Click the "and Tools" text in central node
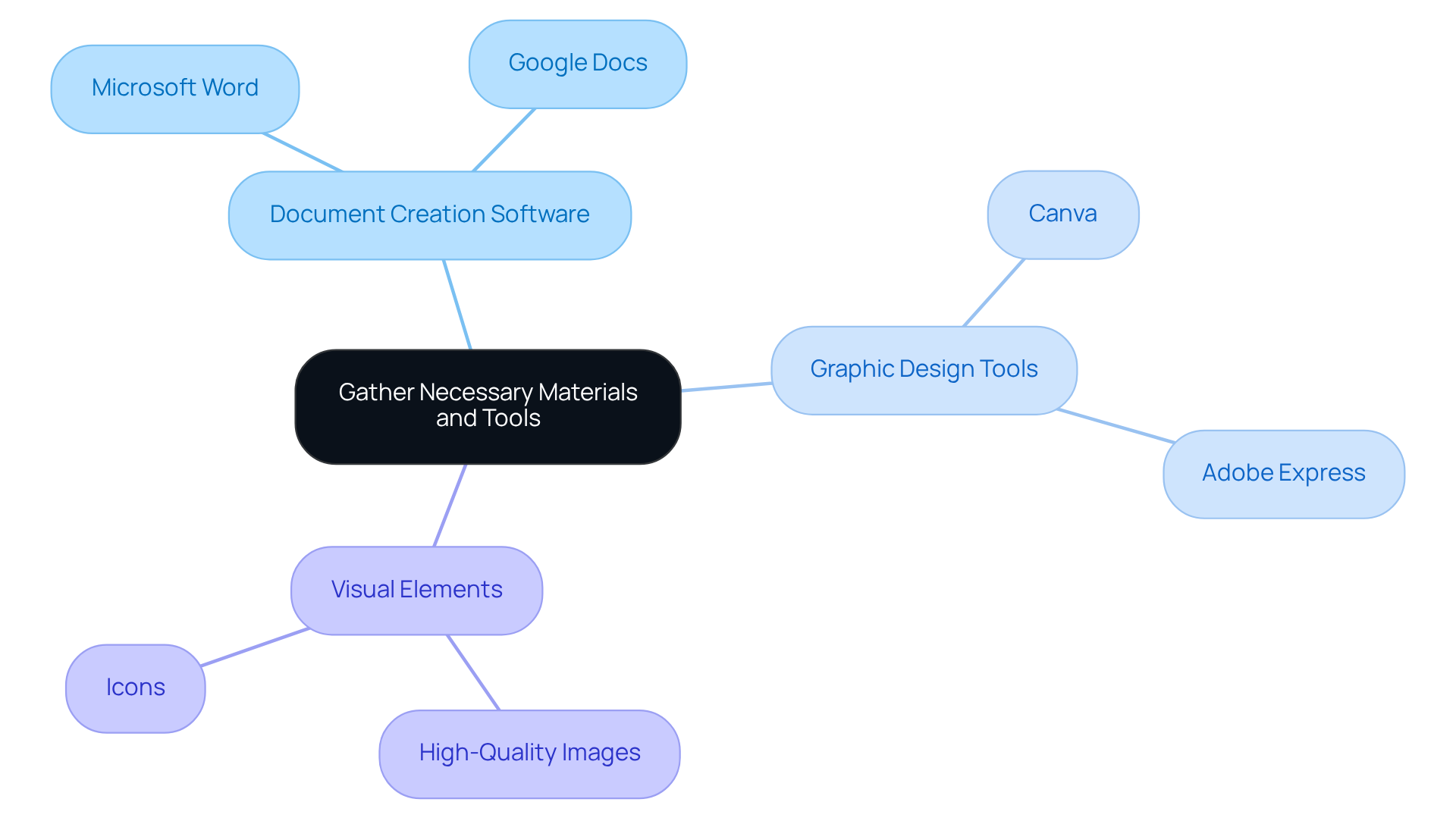The width and height of the screenshot is (1456, 821). [488, 418]
